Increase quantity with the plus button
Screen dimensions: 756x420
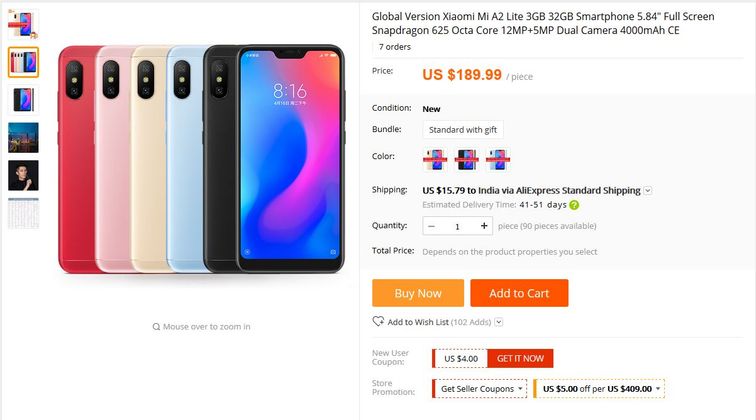pyautogui.click(x=484, y=226)
